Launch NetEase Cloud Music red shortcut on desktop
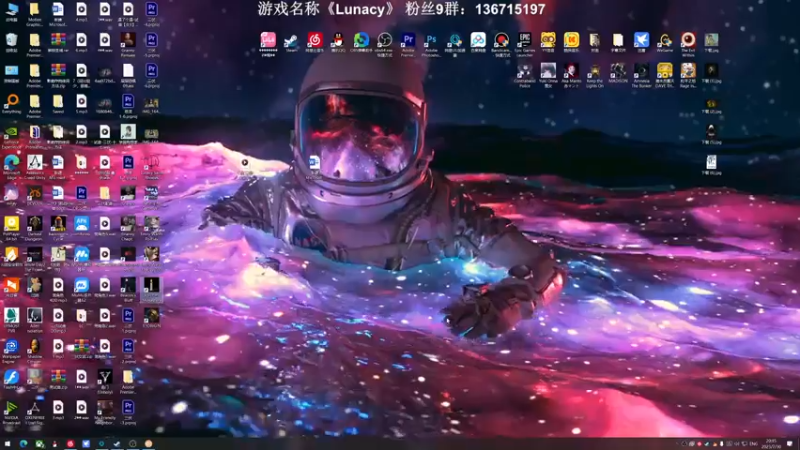 (315, 43)
